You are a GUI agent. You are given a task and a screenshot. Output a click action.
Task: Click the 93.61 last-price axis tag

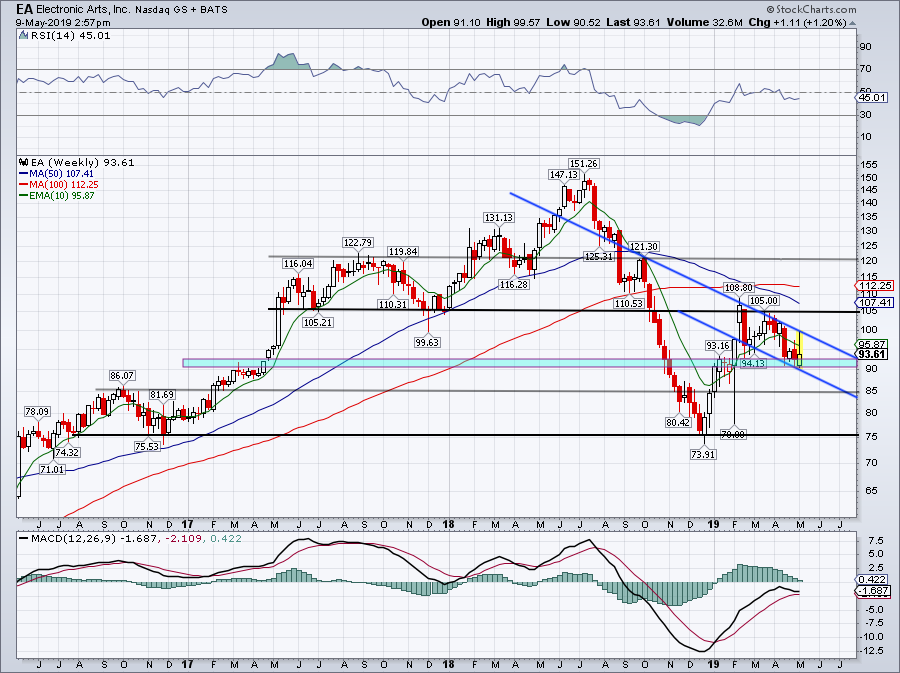[x=873, y=354]
